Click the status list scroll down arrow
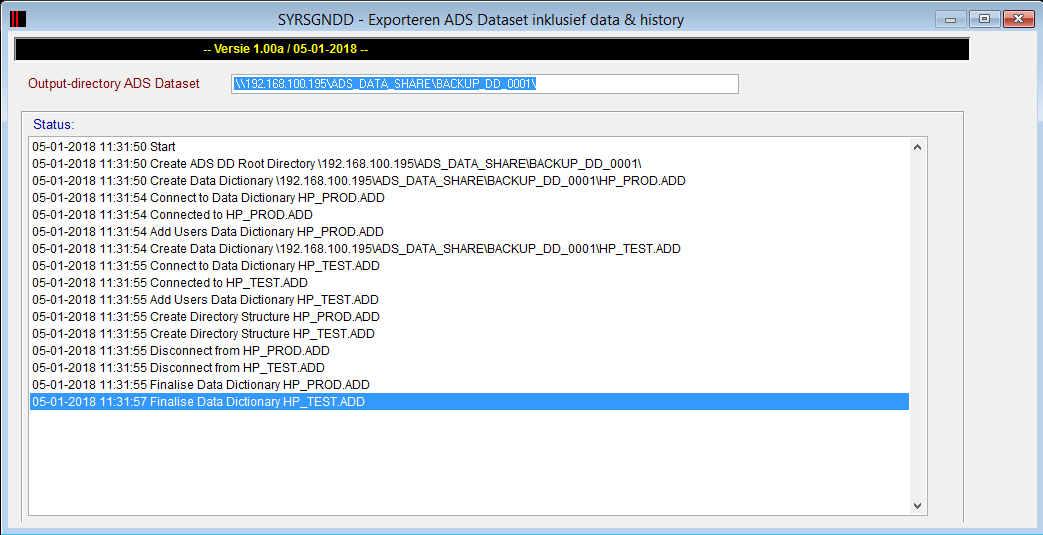The image size is (1043, 535). [x=917, y=506]
